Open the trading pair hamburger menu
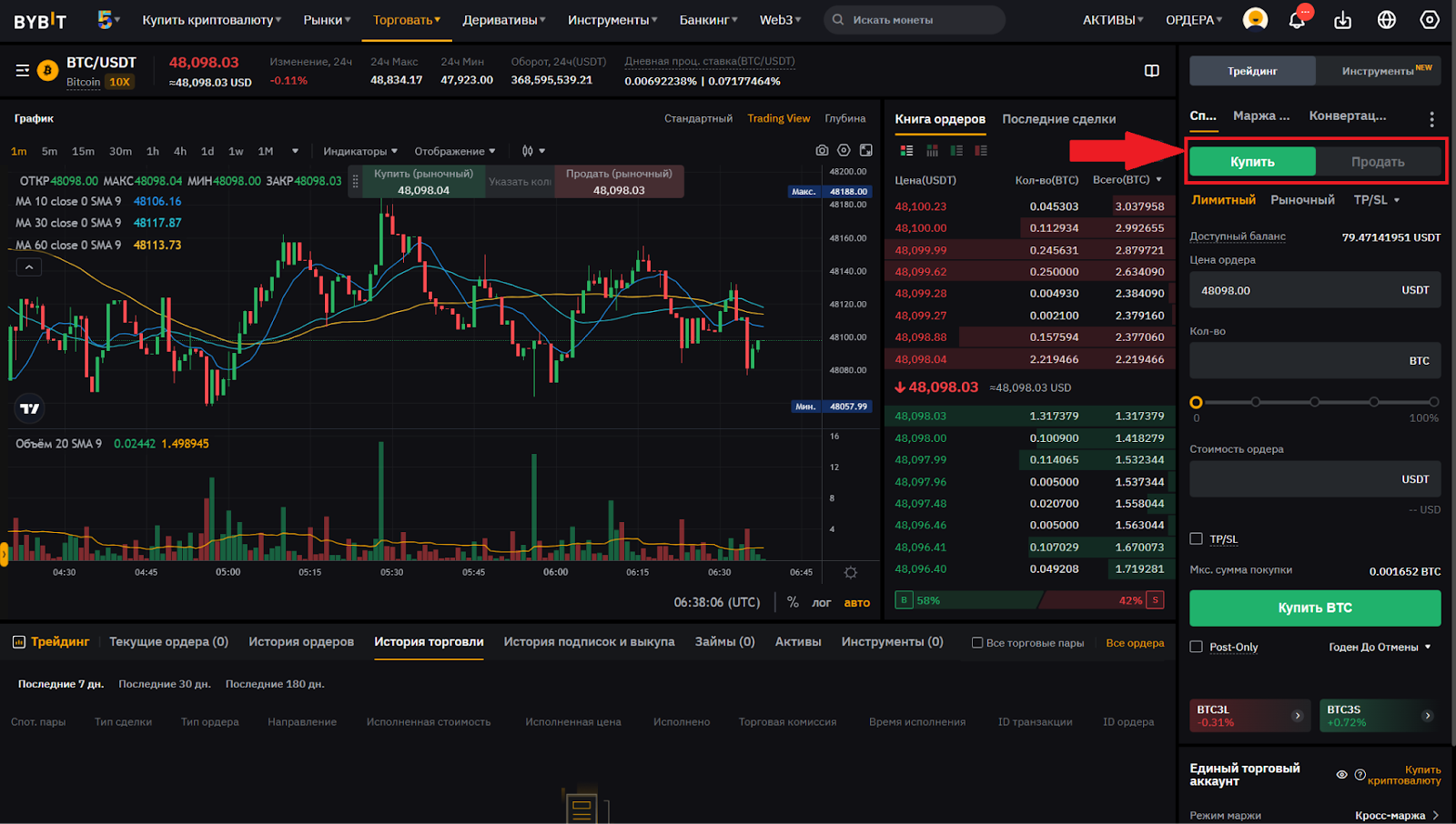The height and width of the screenshot is (824, 1456). pos(23,70)
